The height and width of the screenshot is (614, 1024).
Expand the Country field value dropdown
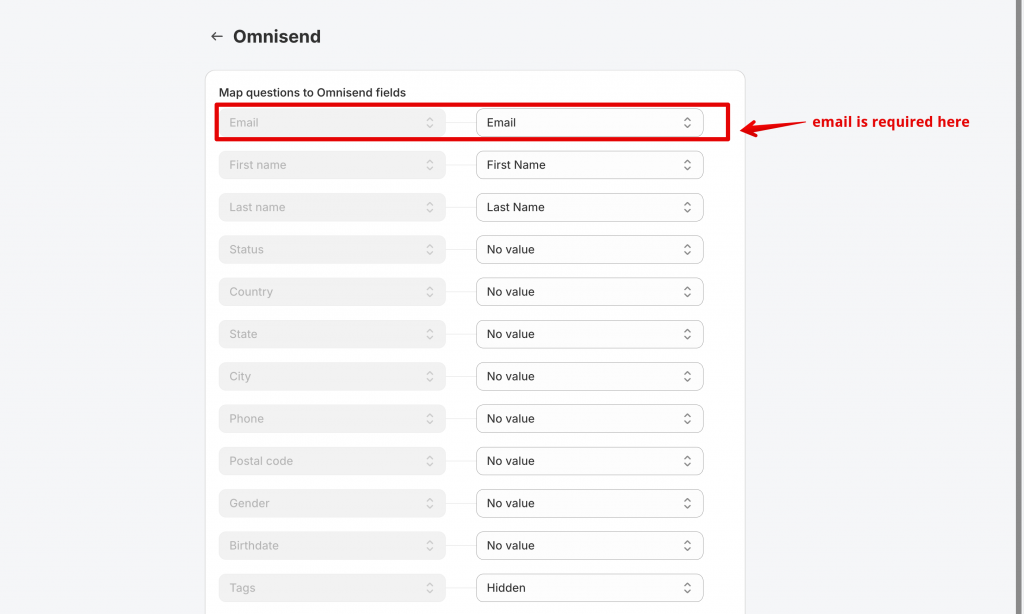(x=589, y=292)
